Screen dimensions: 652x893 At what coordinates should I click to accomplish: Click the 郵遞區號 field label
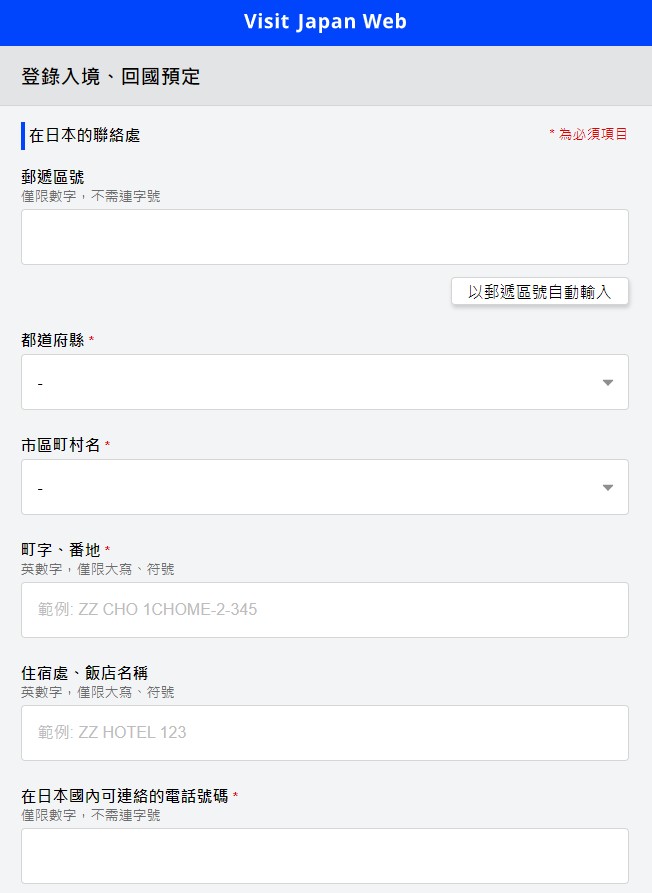53,177
